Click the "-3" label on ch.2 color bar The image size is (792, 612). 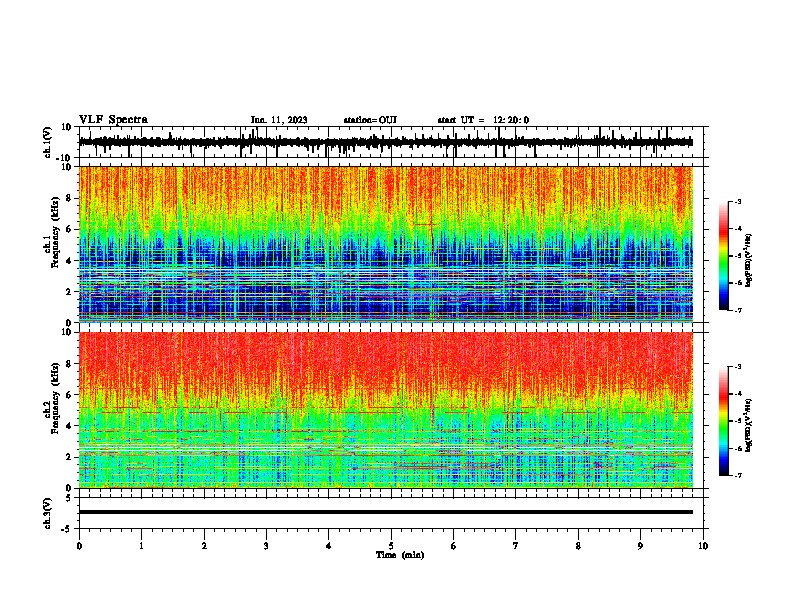tap(737, 367)
